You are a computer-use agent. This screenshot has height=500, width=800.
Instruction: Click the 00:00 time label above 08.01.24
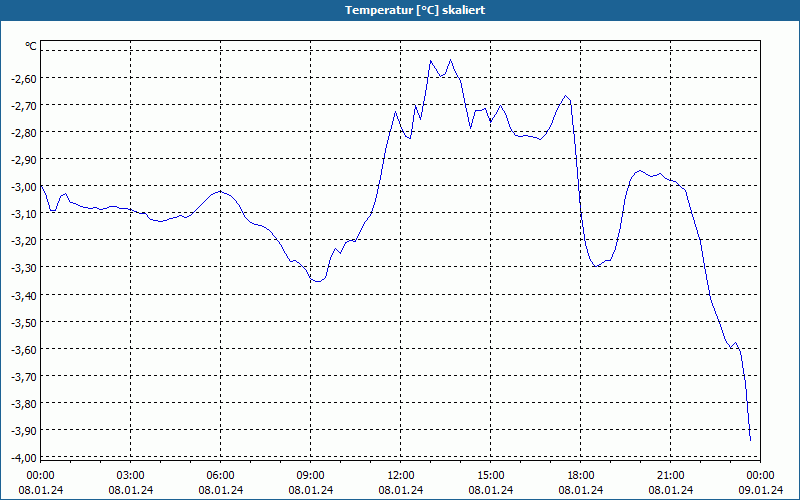[40, 476]
